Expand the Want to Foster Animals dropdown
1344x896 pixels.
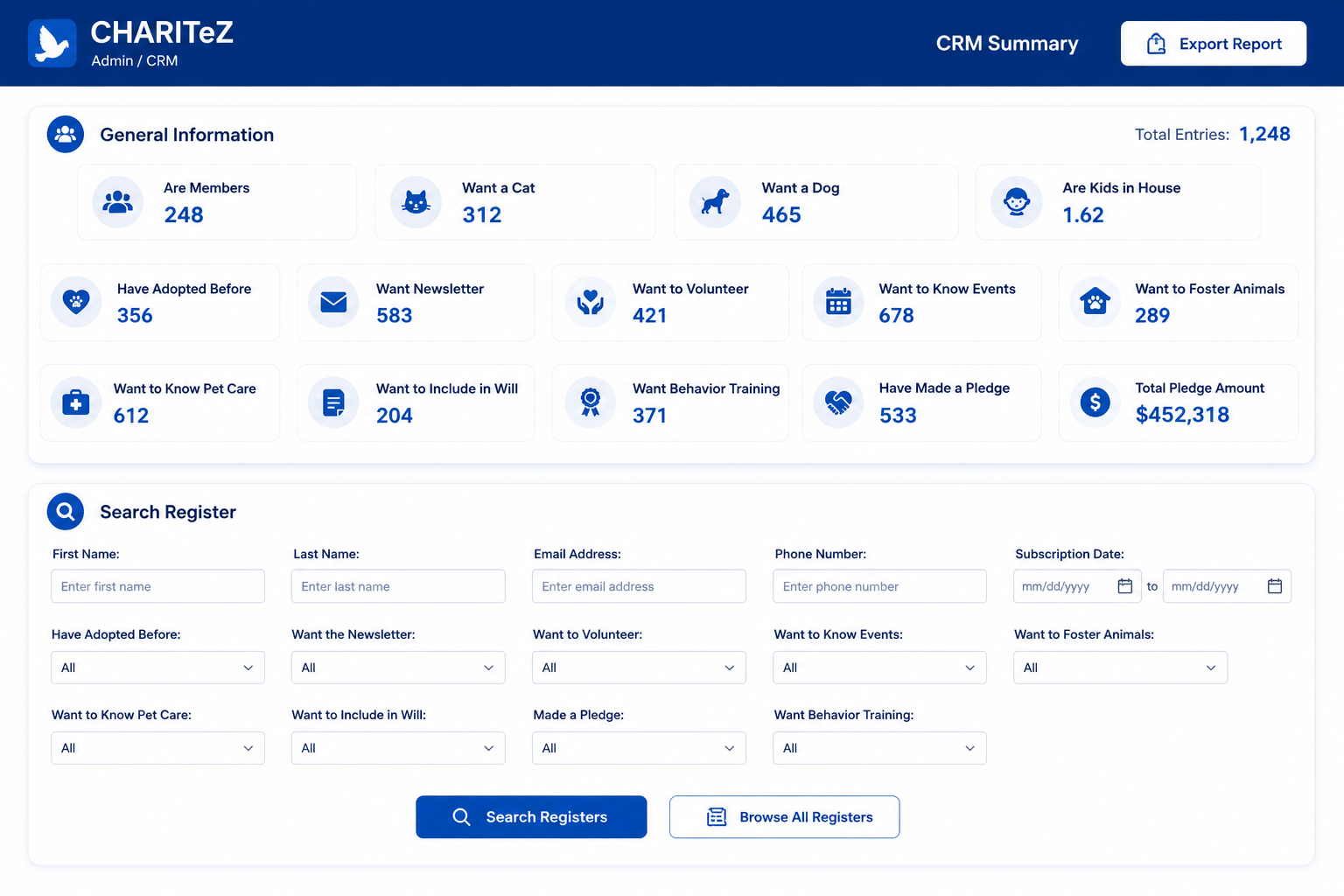point(1120,668)
